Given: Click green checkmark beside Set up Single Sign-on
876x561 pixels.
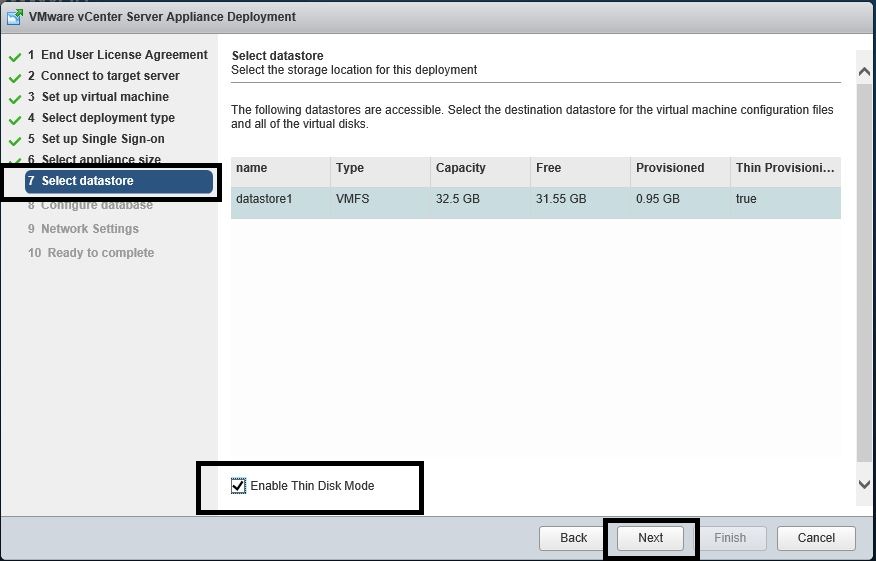Looking at the screenshot, I should pos(15,141).
